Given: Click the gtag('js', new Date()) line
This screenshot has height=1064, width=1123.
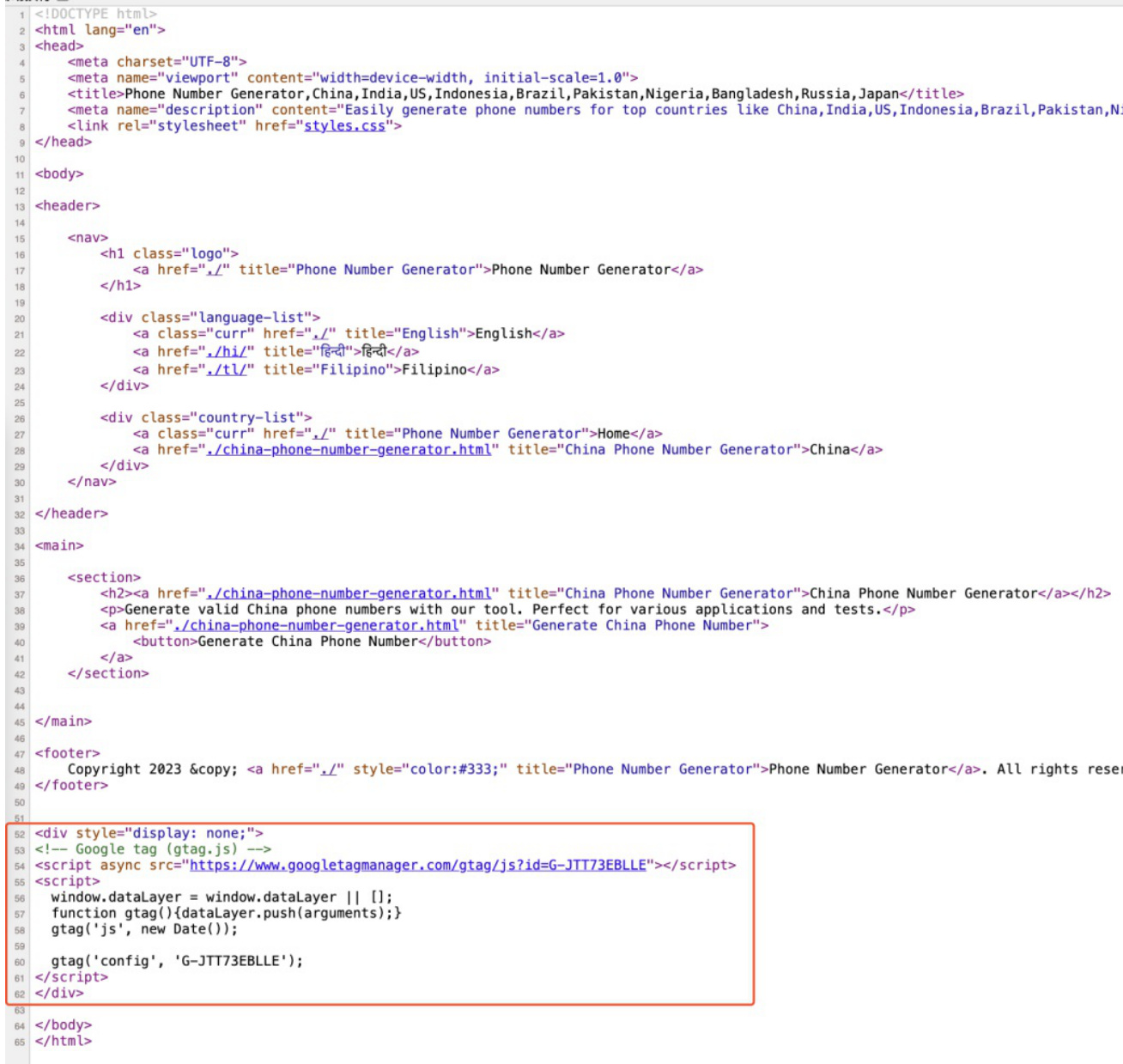Looking at the screenshot, I should 144,929.
